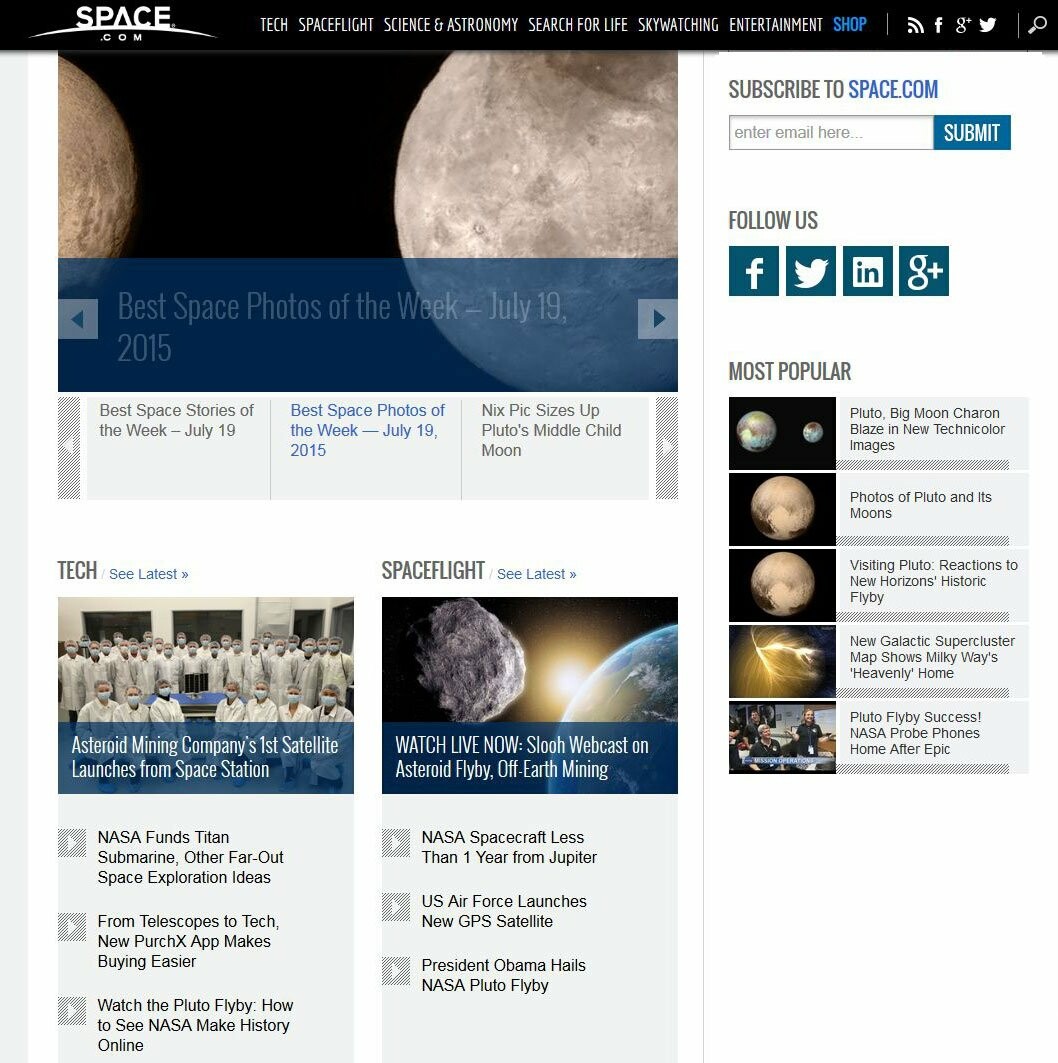Screen dimensions: 1058x1063
Task: Click arrow icon beside NASA Spacecraft Less Than 1 Year
Action: pos(396,843)
